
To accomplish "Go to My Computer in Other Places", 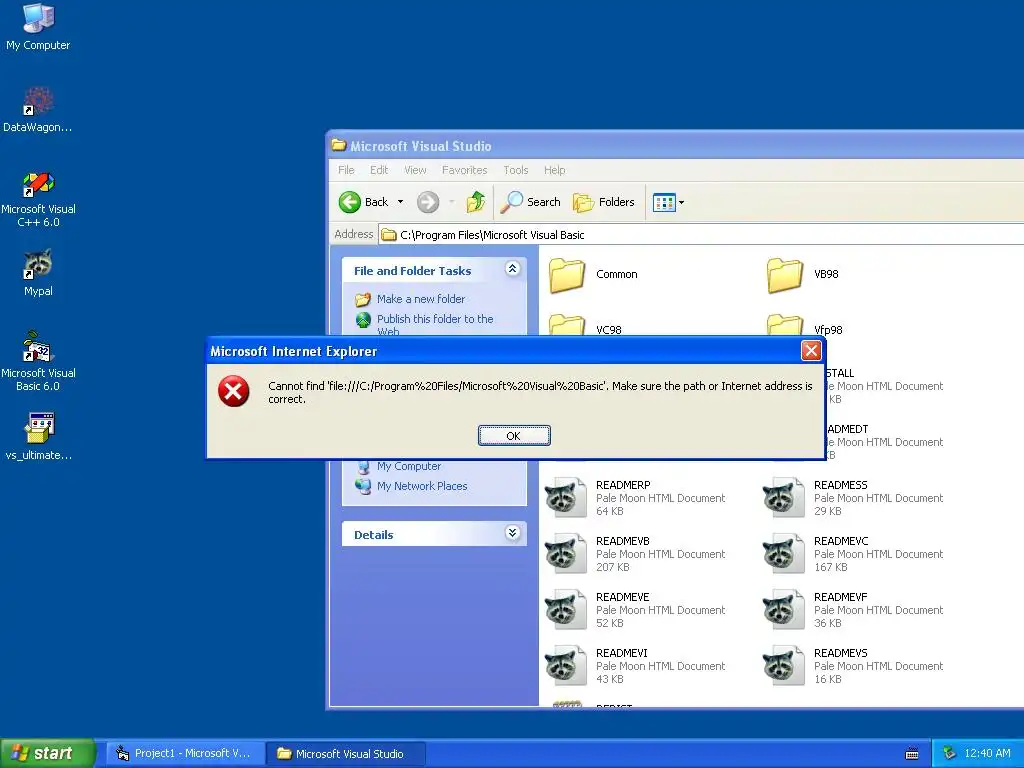I will click(x=409, y=466).
